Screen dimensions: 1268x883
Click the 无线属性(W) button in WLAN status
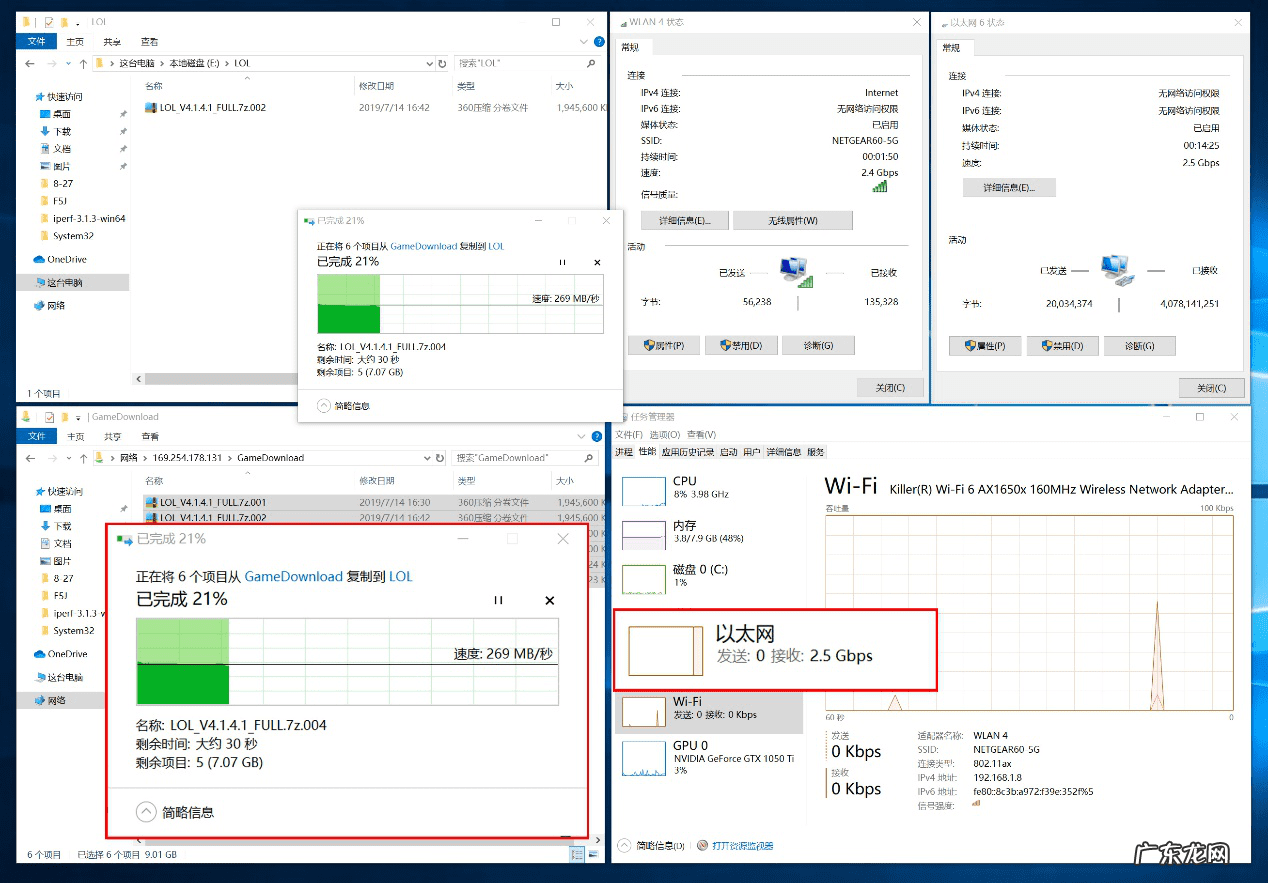(x=792, y=221)
